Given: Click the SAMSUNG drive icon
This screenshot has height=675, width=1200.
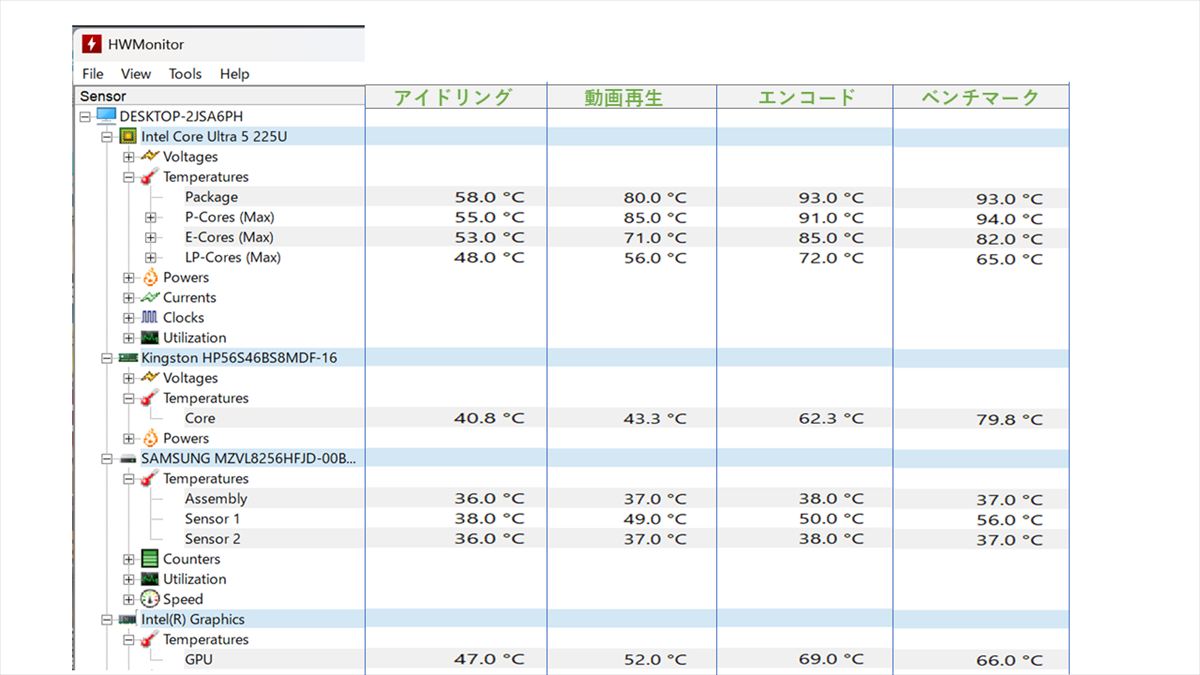Looking at the screenshot, I should tap(128, 458).
